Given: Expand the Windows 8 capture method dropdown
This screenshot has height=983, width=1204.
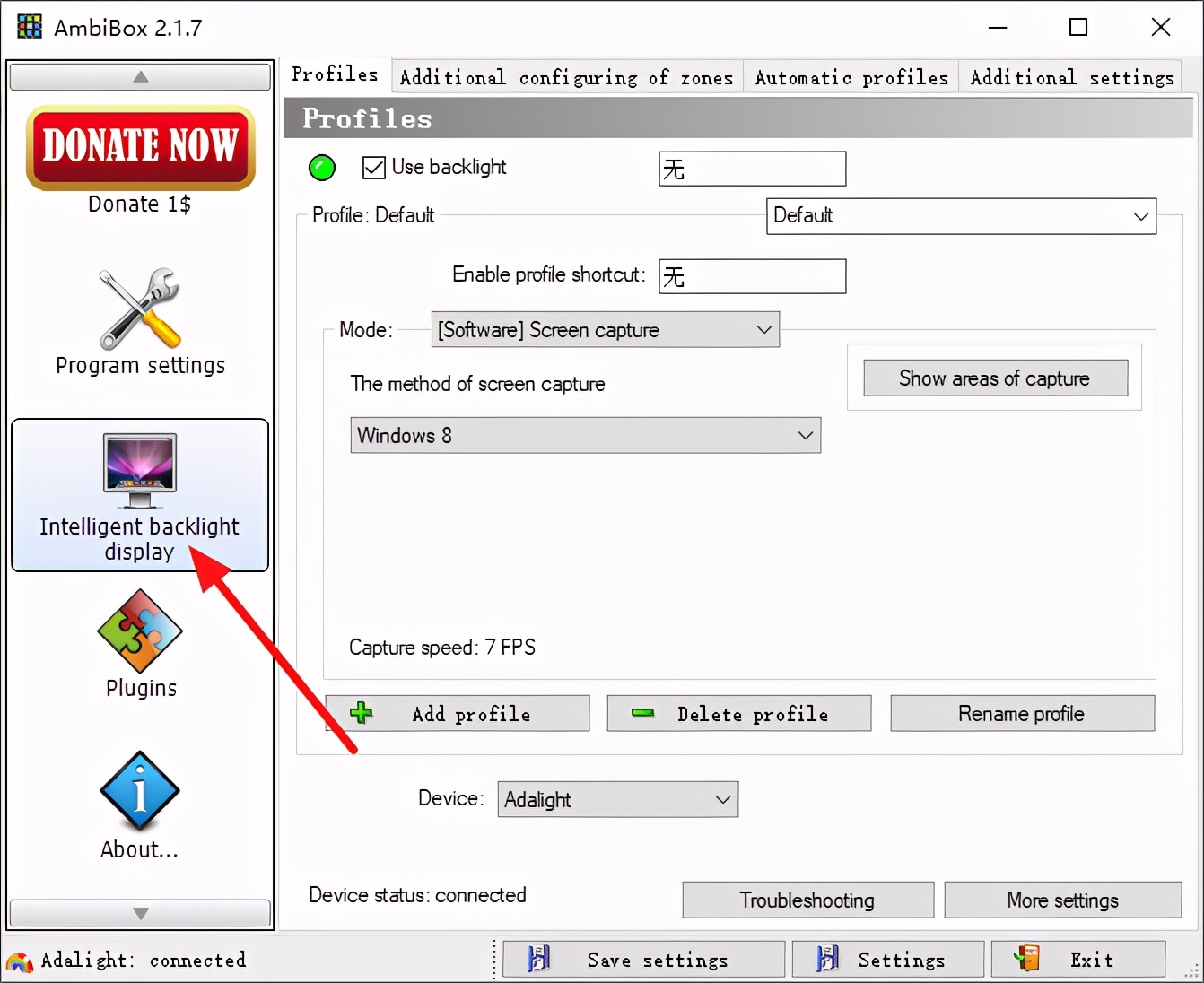Looking at the screenshot, I should (x=586, y=436).
